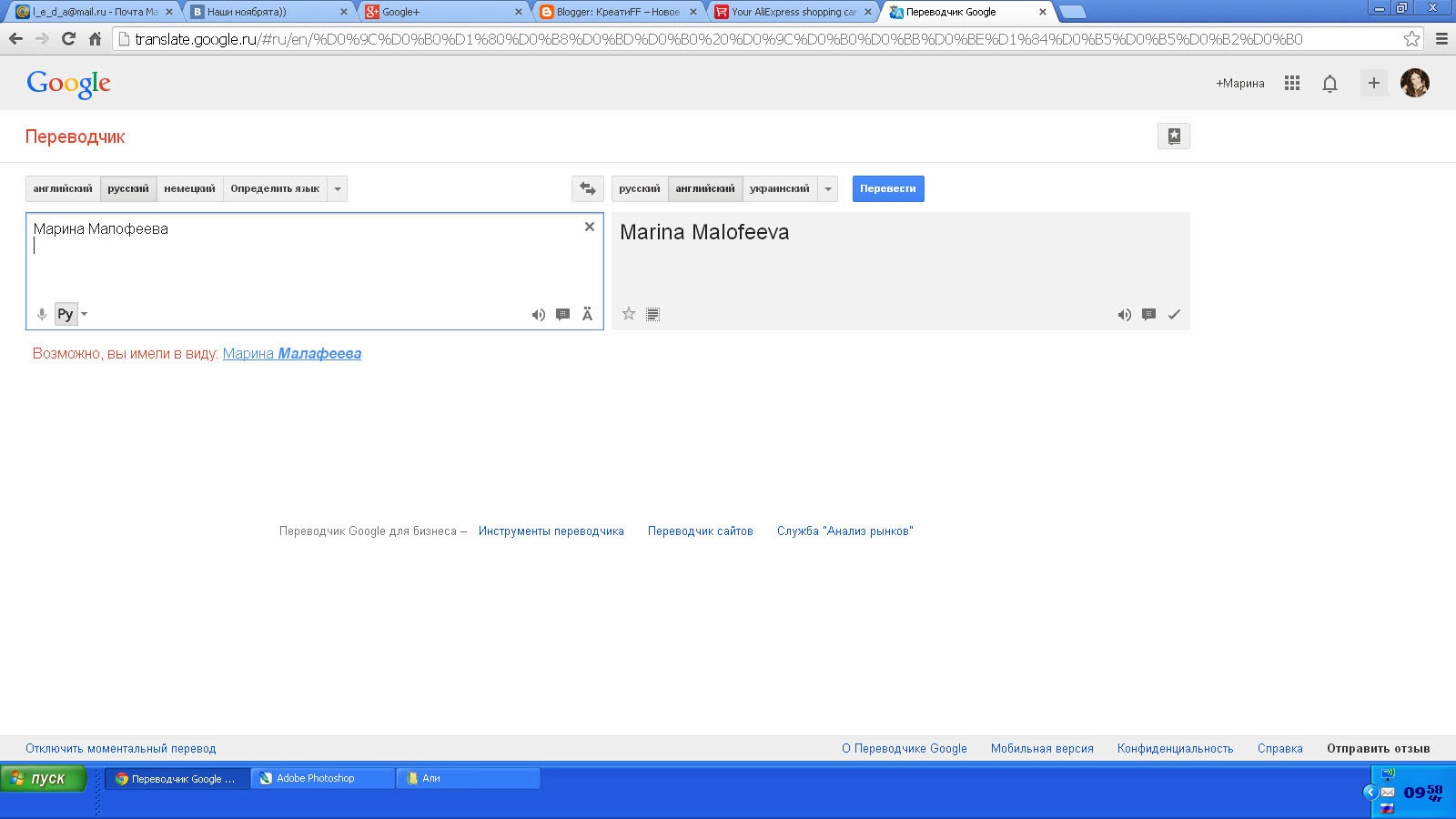Open the account profile picture

(x=1415, y=83)
